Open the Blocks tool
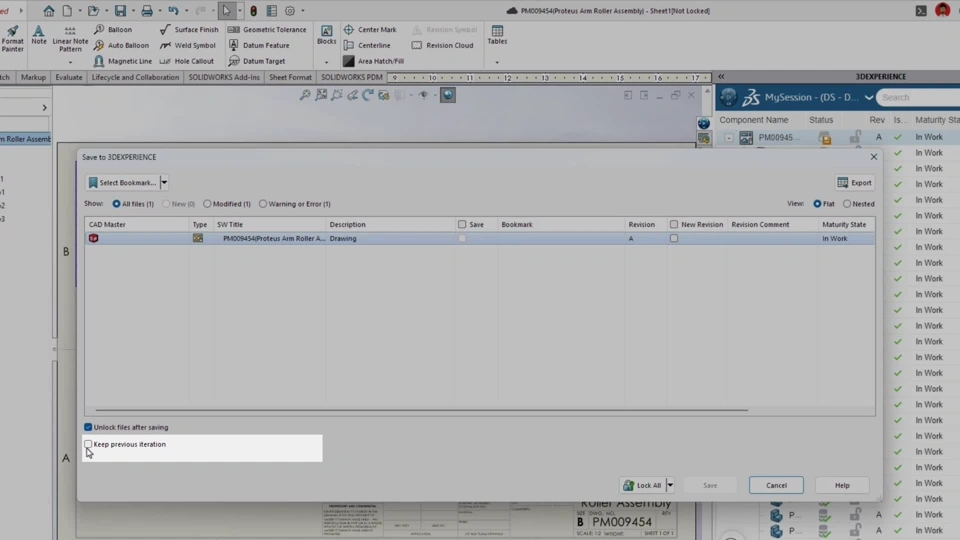 pyautogui.click(x=326, y=35)
